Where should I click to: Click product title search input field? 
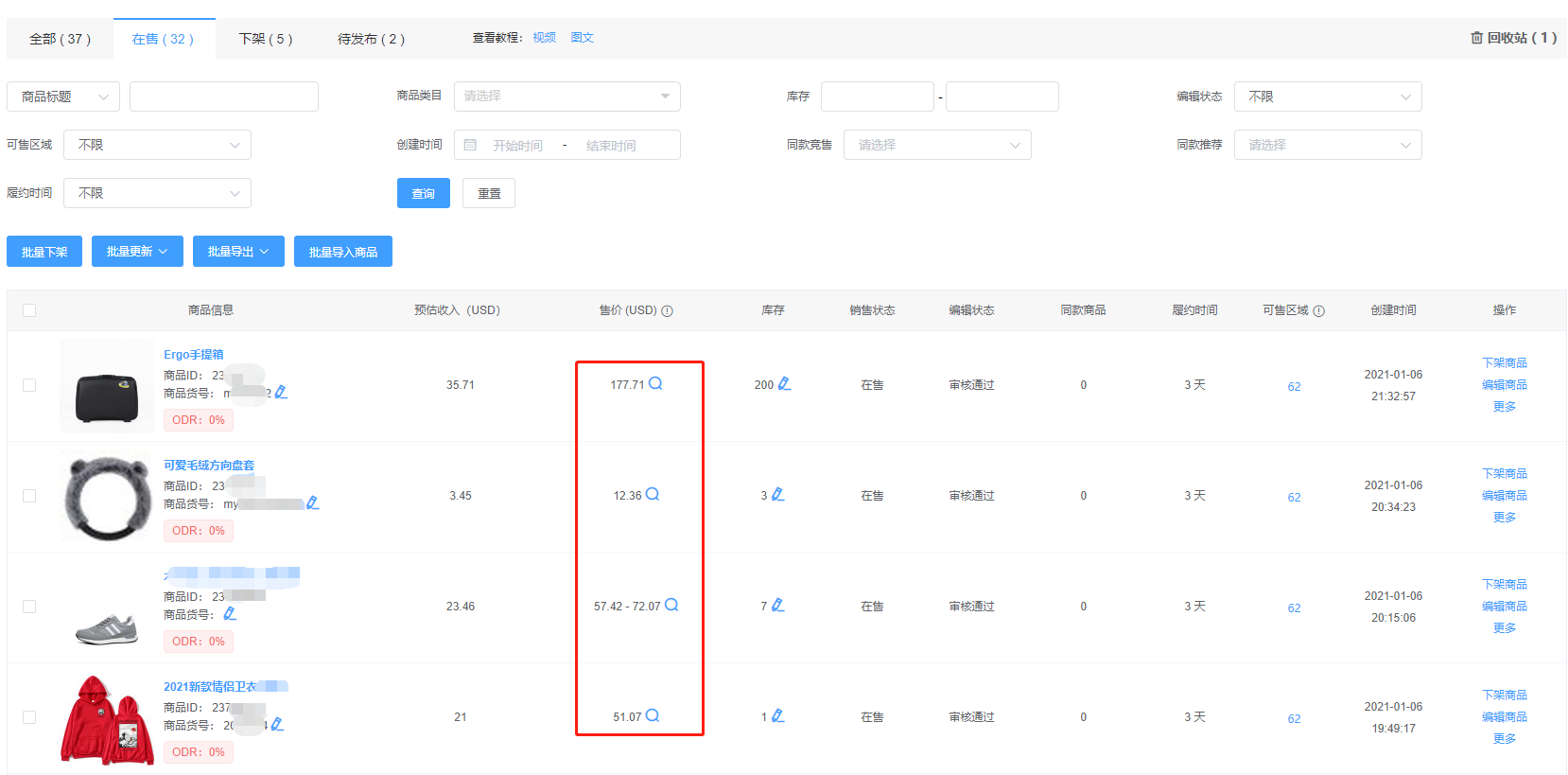point(224,97)
